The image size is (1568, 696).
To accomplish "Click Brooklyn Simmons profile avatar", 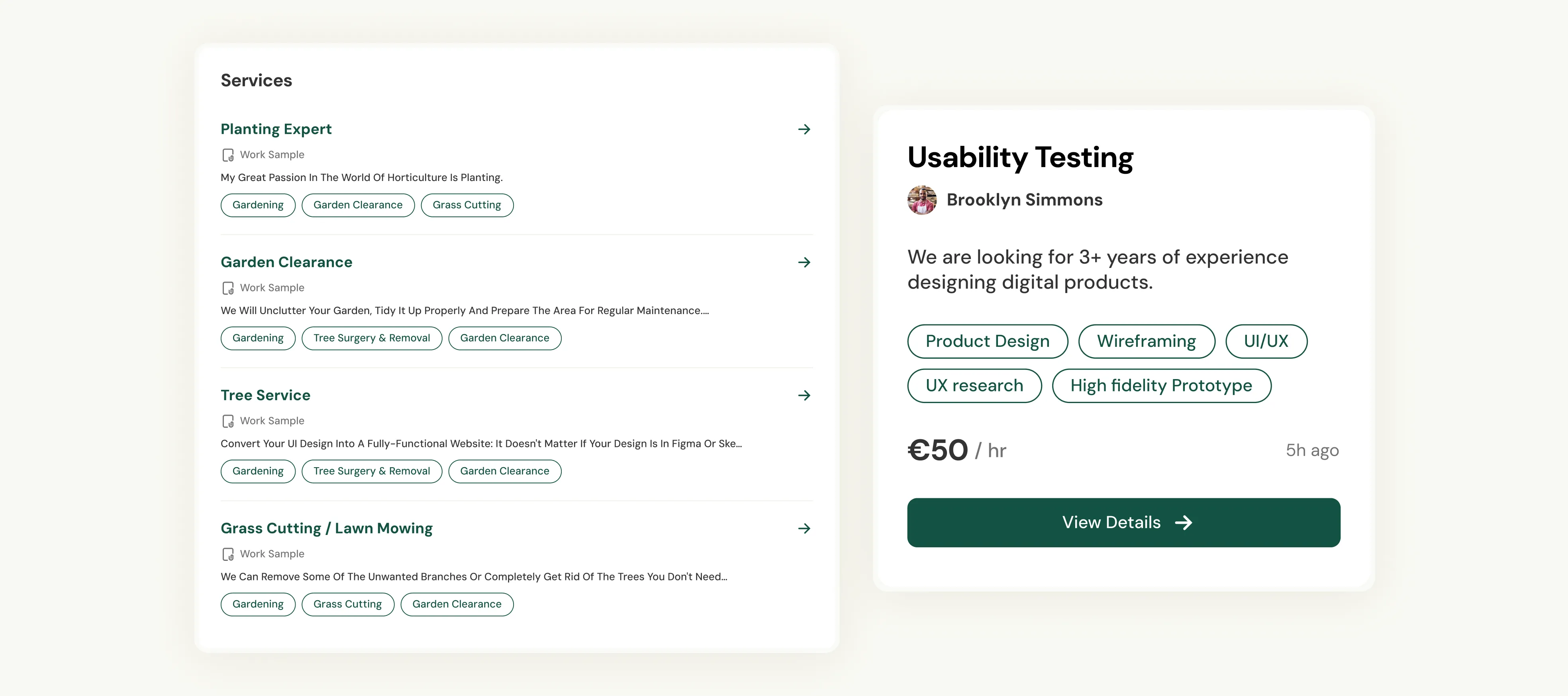I will (921, 201).
